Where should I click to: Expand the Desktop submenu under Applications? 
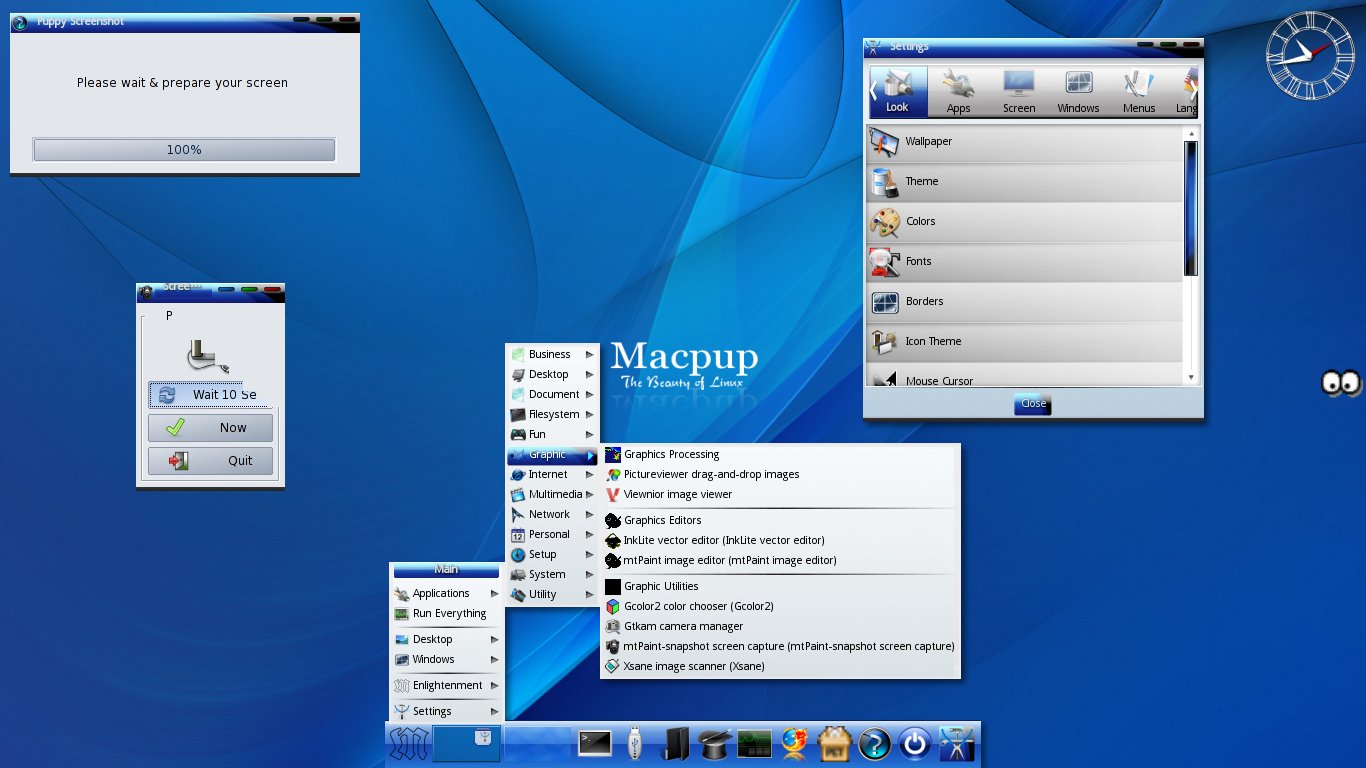click(552, 374)
